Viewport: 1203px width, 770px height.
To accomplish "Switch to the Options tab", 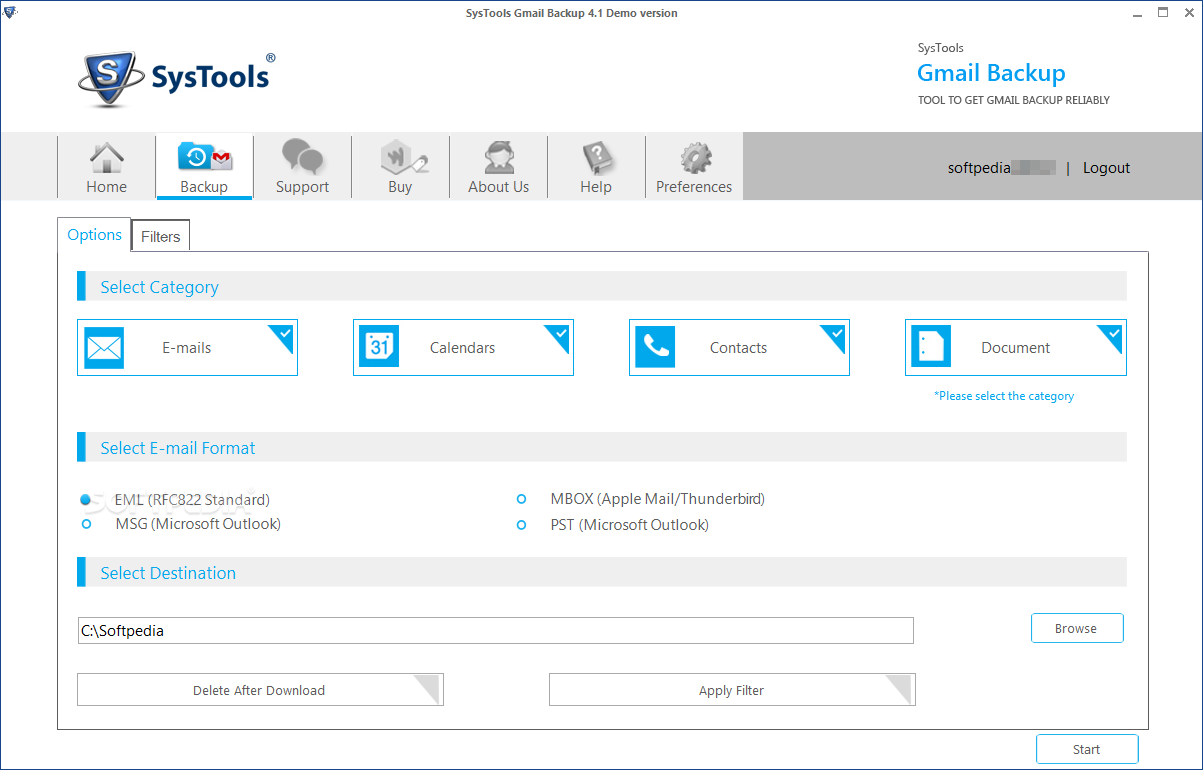I will [x=94, y=235].
